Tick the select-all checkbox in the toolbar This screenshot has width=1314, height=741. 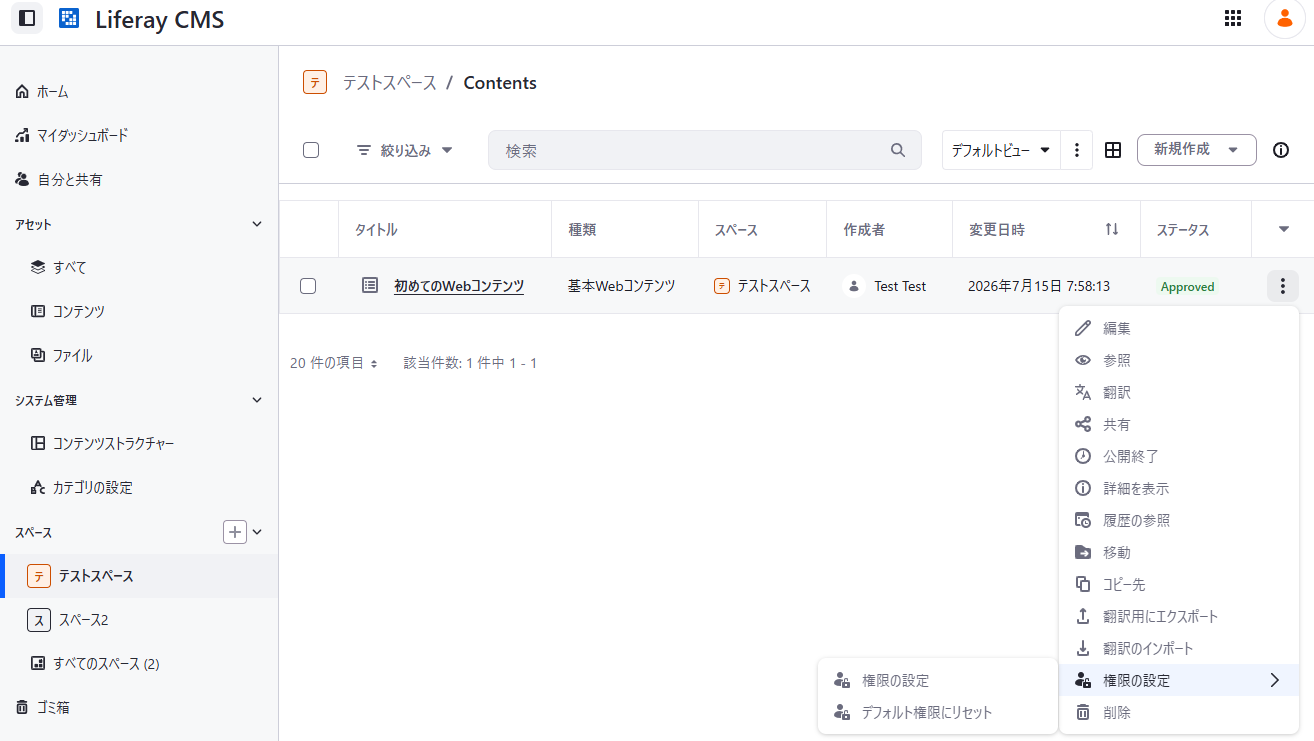[311, 150]
